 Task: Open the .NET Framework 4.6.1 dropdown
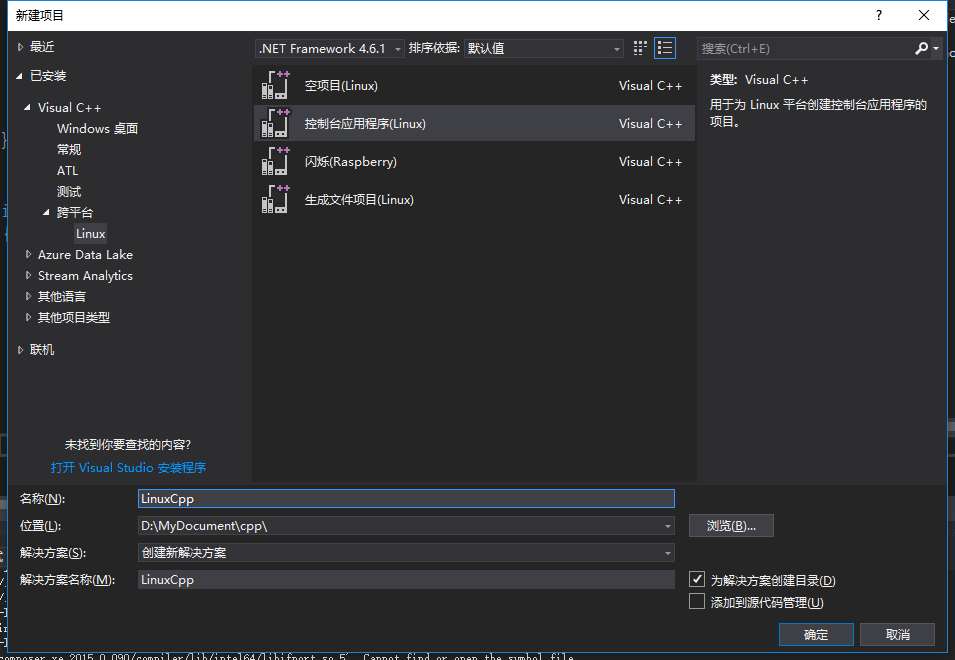(x=329, y=48)
